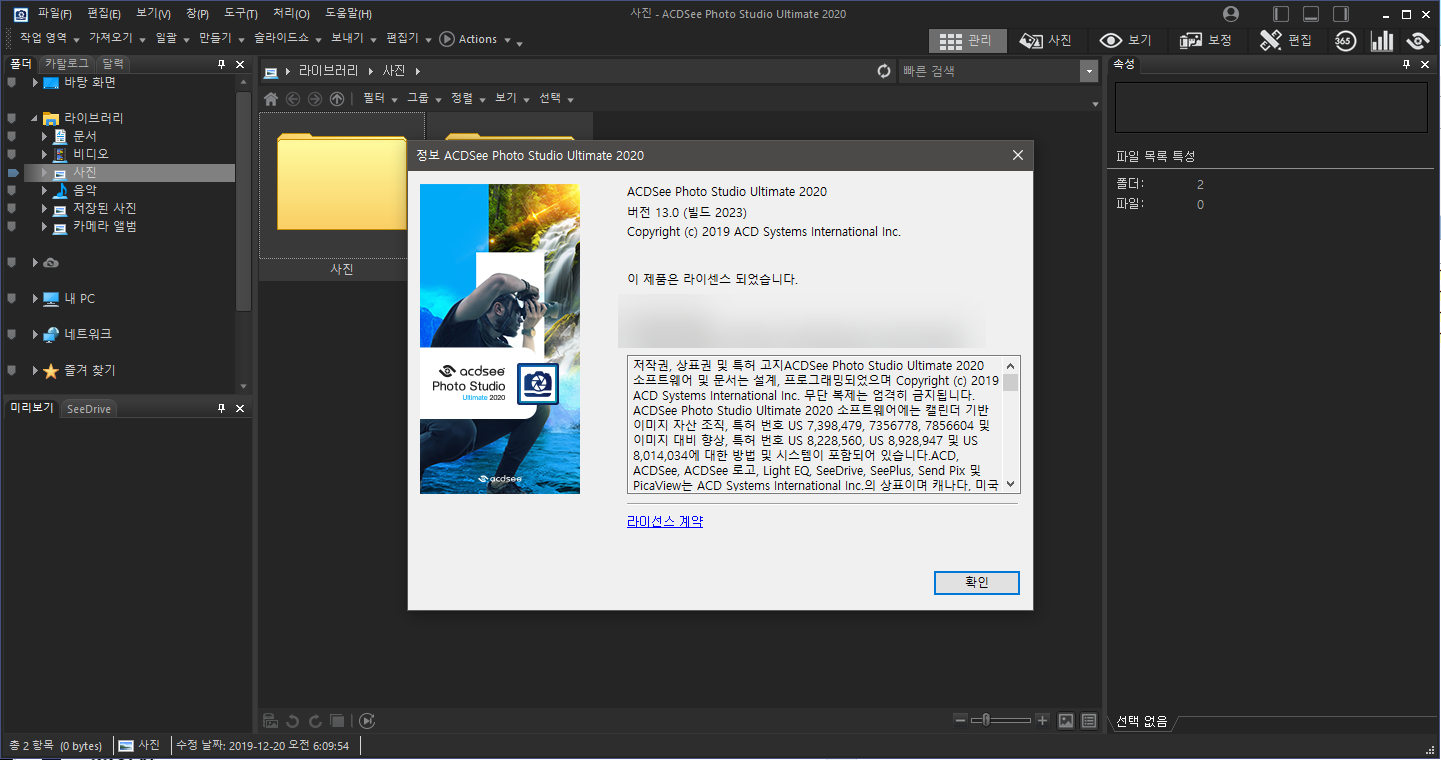Click the refresh icon beside quick search

883,71
